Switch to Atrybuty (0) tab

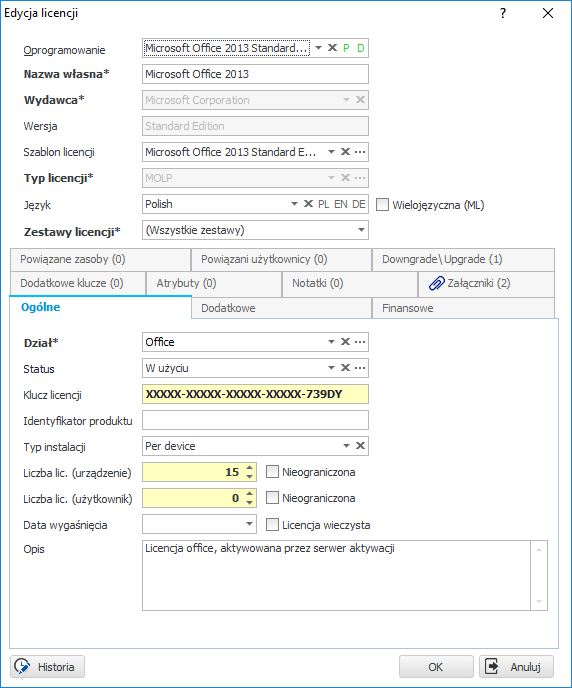pyautogui.click(x=214, y=283)
